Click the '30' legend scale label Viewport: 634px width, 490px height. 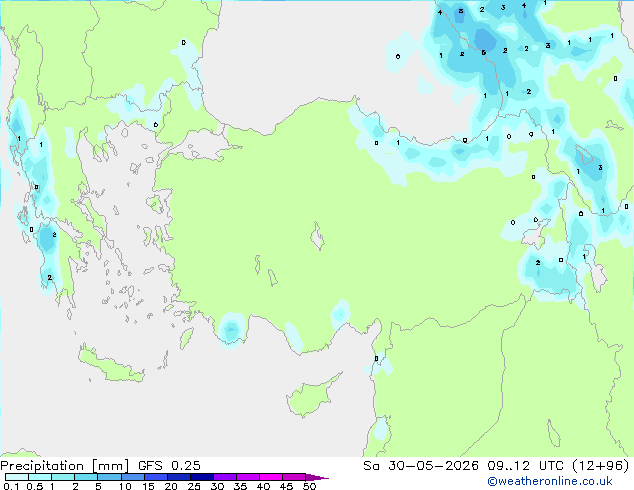tap(217, 486)
